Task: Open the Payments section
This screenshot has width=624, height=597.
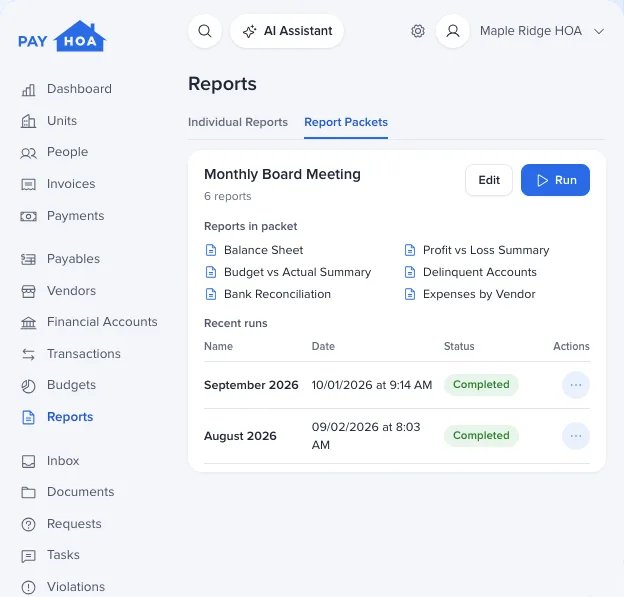Action: coord(76,216)
